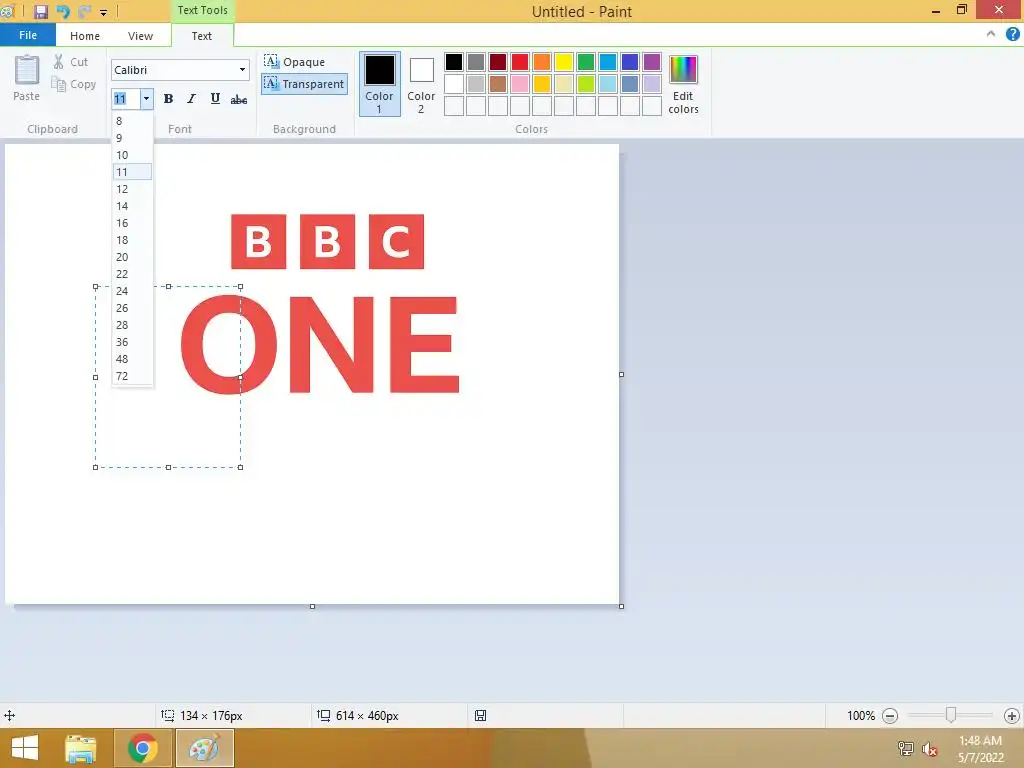This screenshot has width=1024, height=768.
Task: Open Paint Help question mark icon
Action: pyautogui.click(x=1012, y=34)
